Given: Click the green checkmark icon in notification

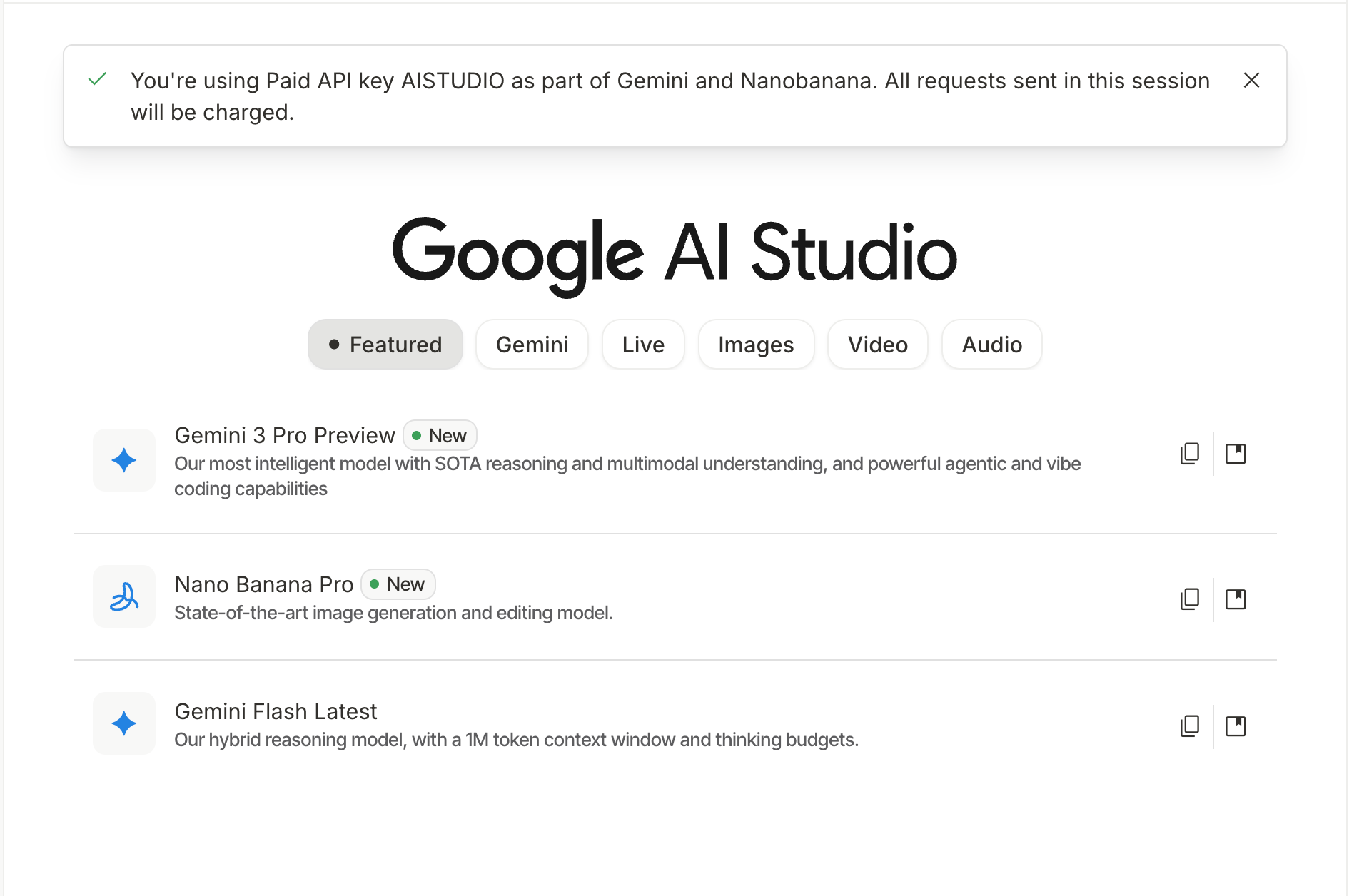Looking at the screenshot, I should coord(97,79).
